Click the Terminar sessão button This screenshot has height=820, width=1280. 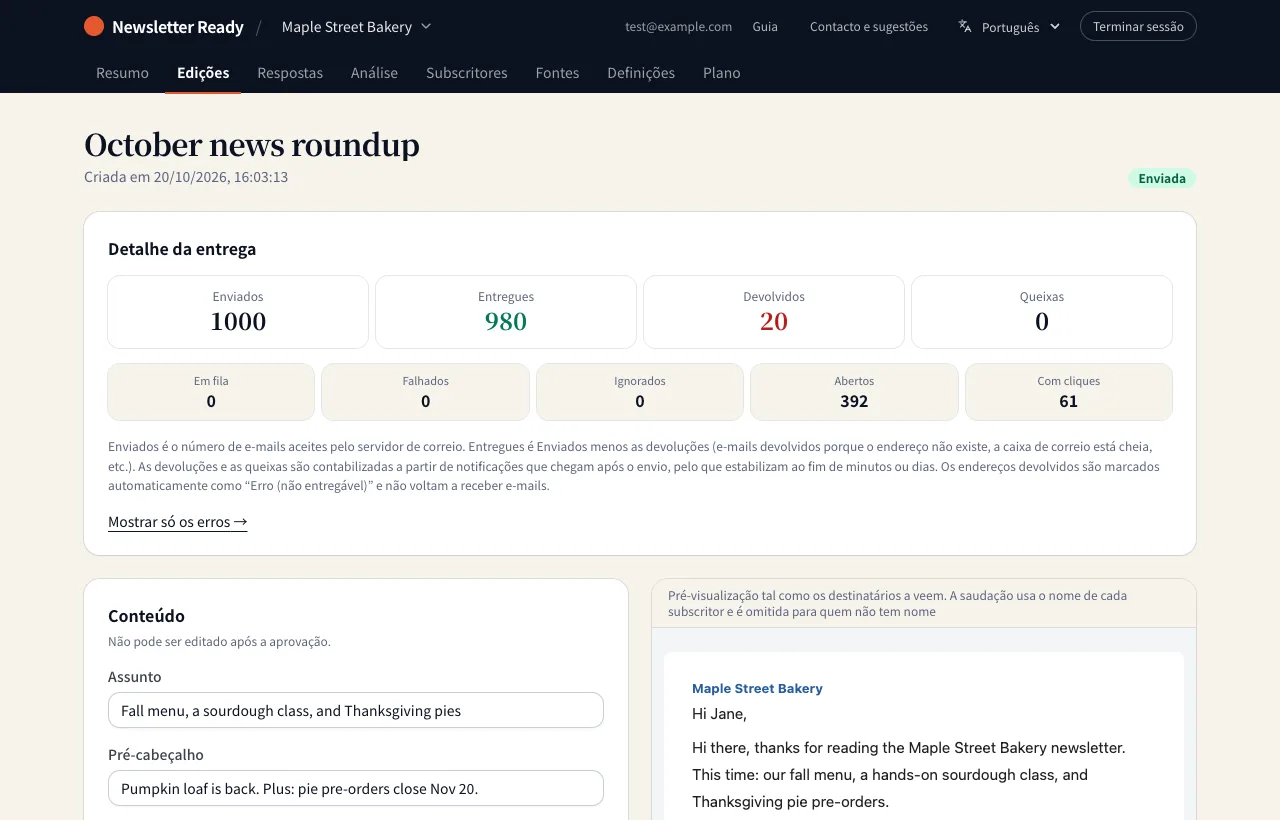point(1138,27)
